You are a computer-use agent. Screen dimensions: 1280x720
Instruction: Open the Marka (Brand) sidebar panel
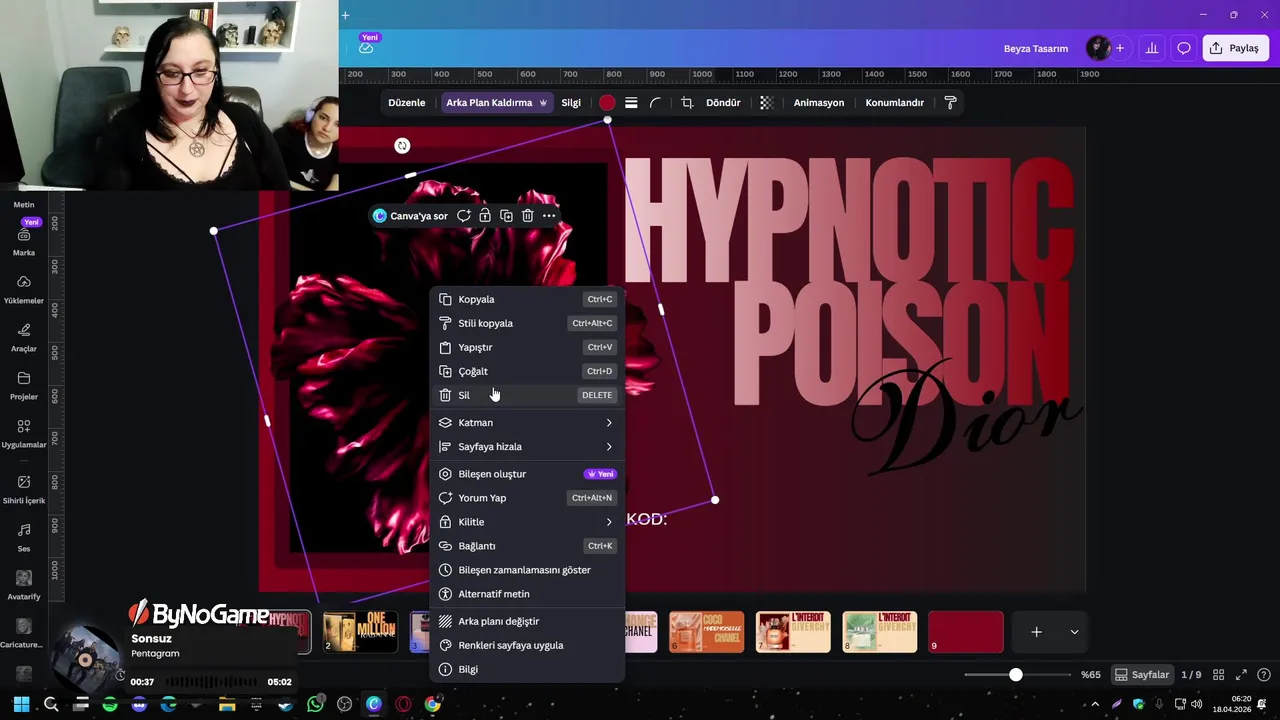(x=24, y=241)
